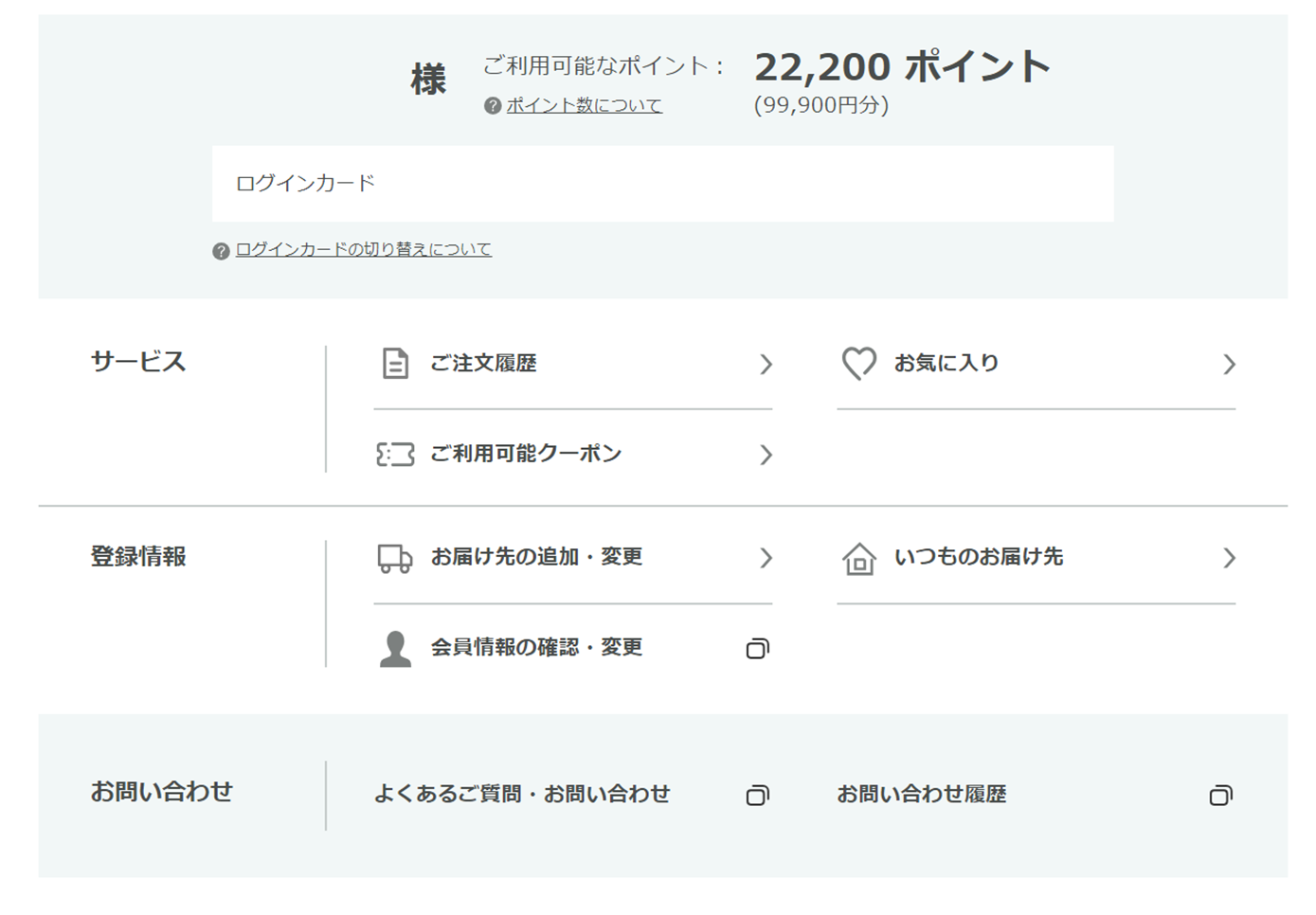Click the 様 honorific text

(428, 80)
